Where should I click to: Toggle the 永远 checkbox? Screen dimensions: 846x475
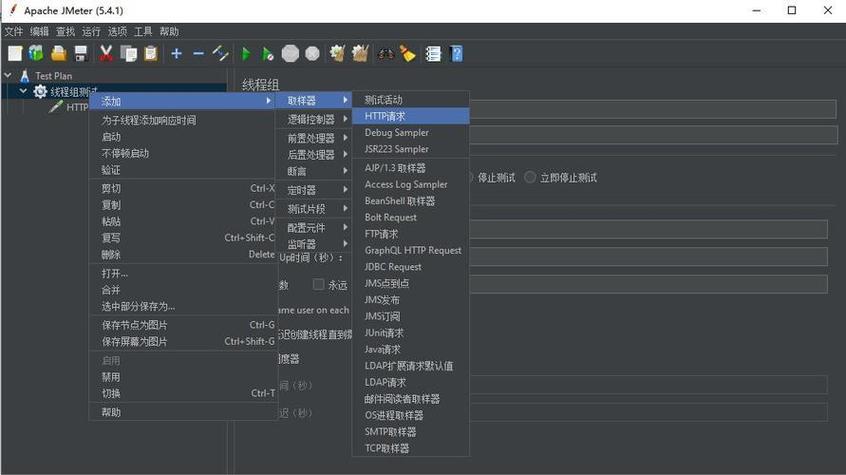(318, 284)
